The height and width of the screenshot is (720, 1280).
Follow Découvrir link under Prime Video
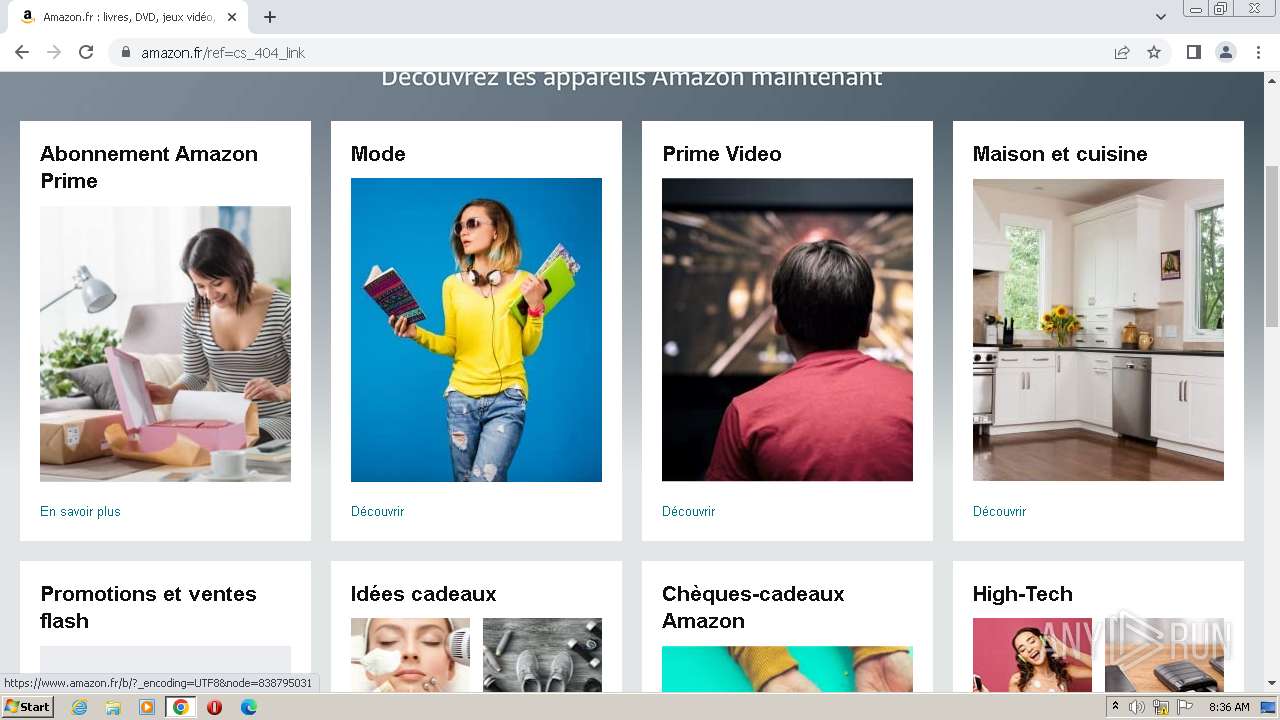pos(688,511)
